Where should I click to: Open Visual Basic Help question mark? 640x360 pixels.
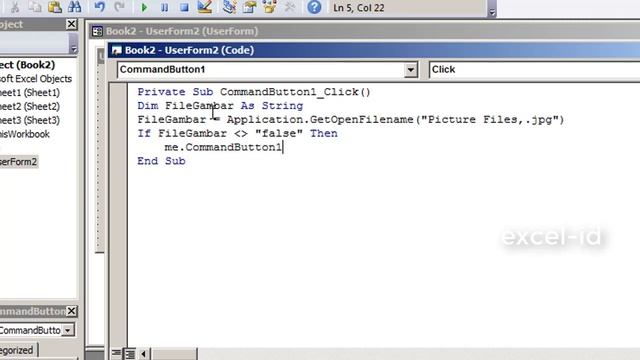314,7
